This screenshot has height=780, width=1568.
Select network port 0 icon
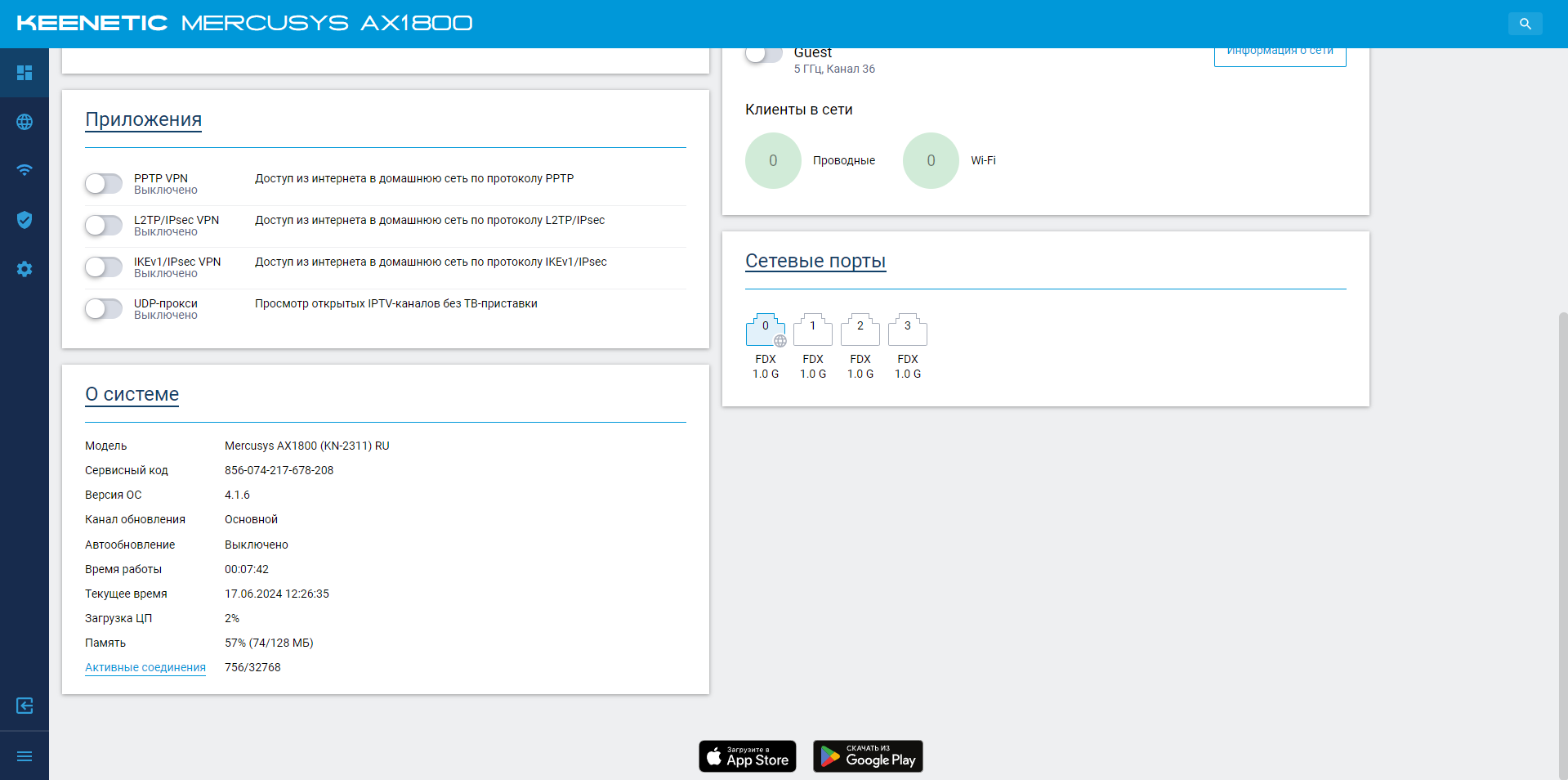point(766,329)
